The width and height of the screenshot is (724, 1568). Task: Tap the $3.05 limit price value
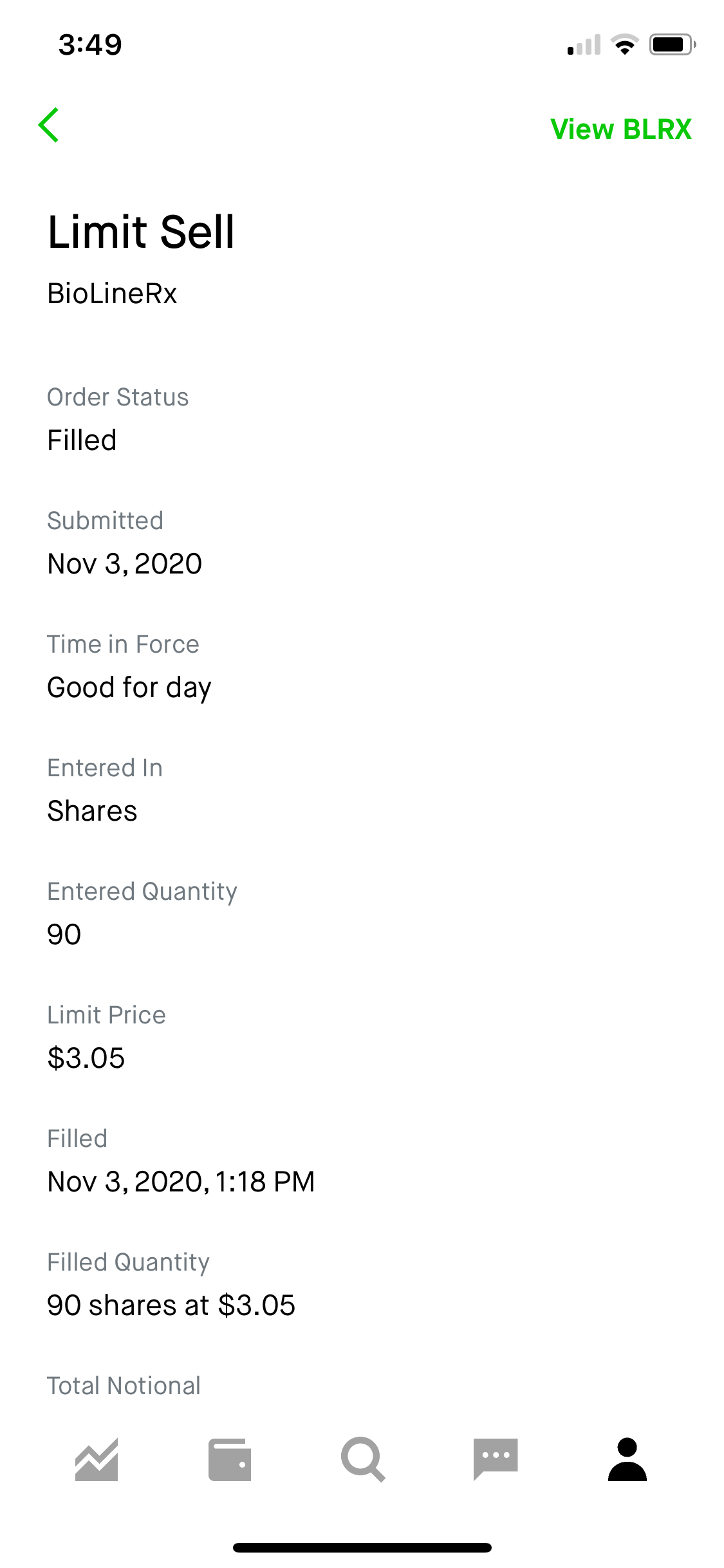click(x=86, y=1058)
